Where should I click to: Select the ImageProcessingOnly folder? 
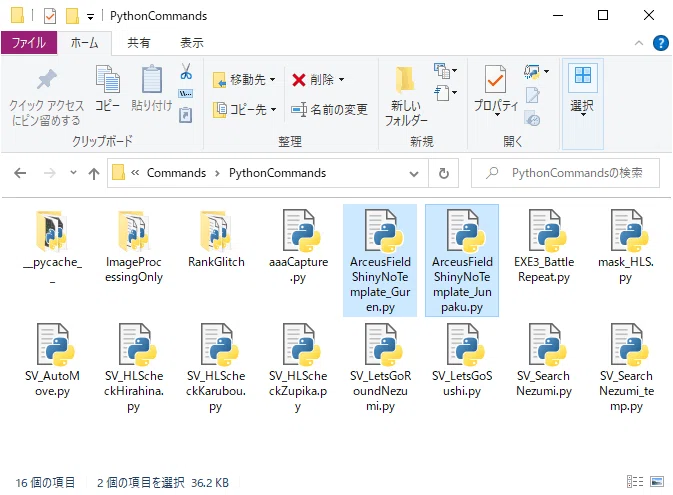point(134,246)
